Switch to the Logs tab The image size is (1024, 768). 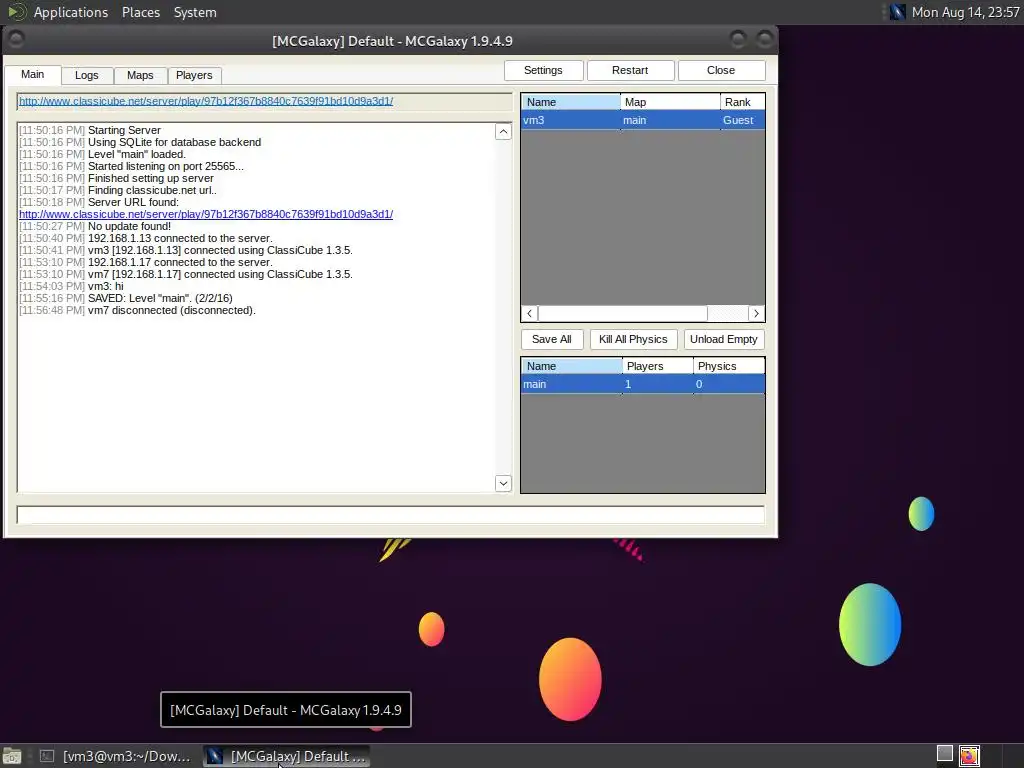[86, 76]
